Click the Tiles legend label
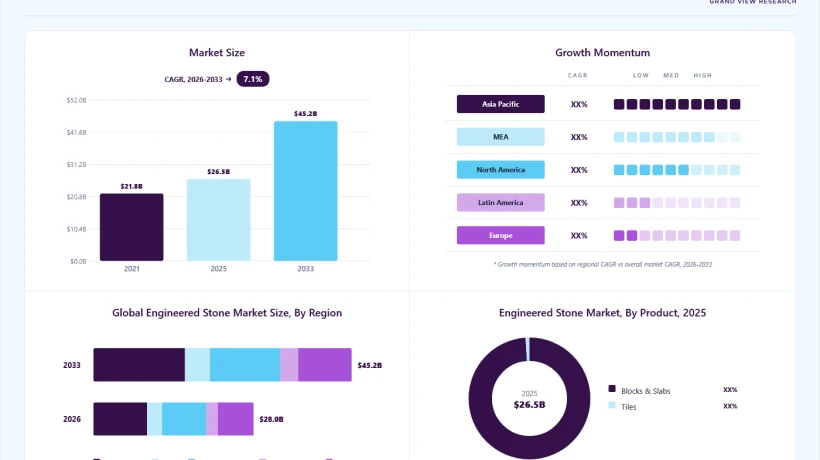This screenshot has height=460, width=820. point(629,407)
